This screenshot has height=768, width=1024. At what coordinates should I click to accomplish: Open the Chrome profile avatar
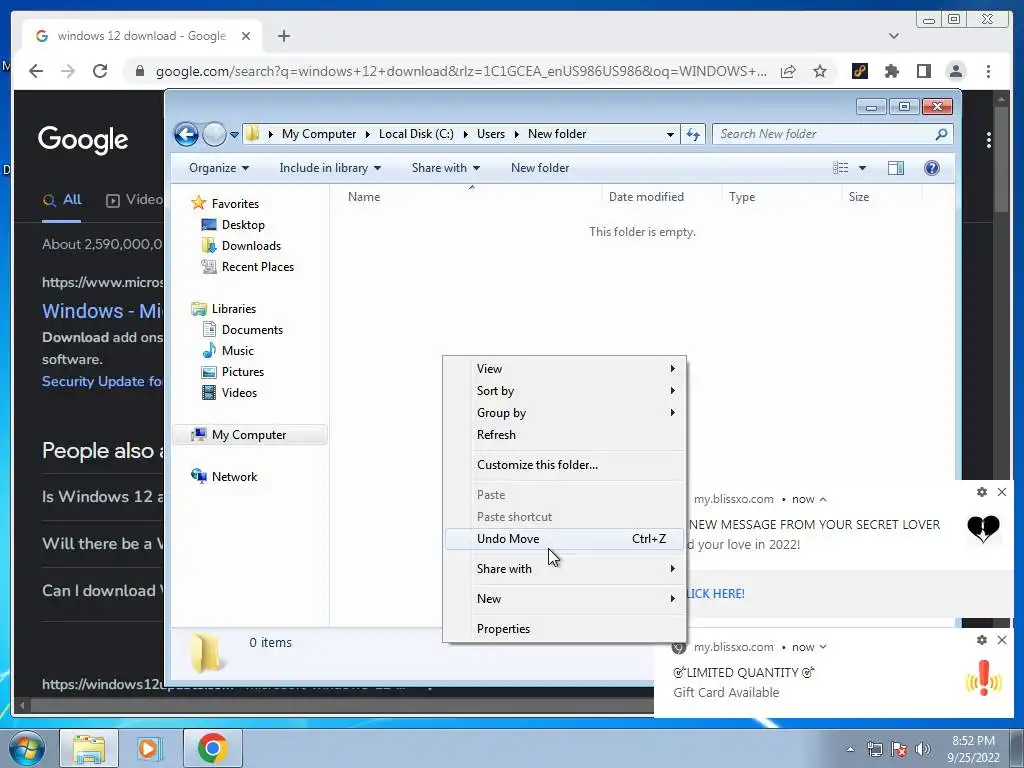[956, 71]
